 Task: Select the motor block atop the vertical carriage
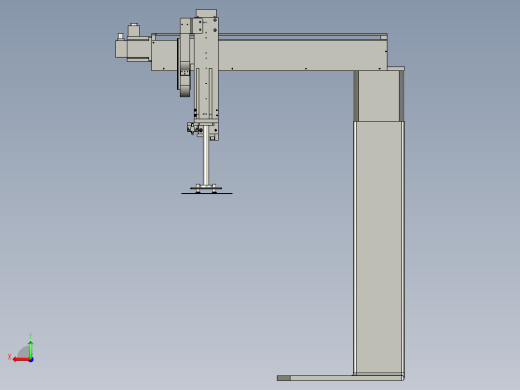tap(206, 13)
